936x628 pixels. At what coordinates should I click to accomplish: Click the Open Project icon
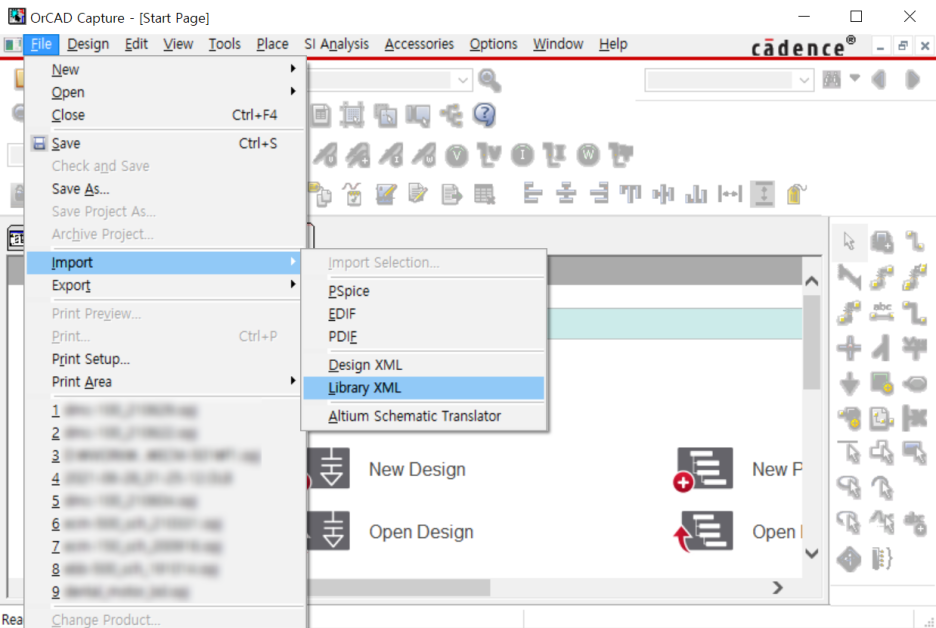point(703,531)
